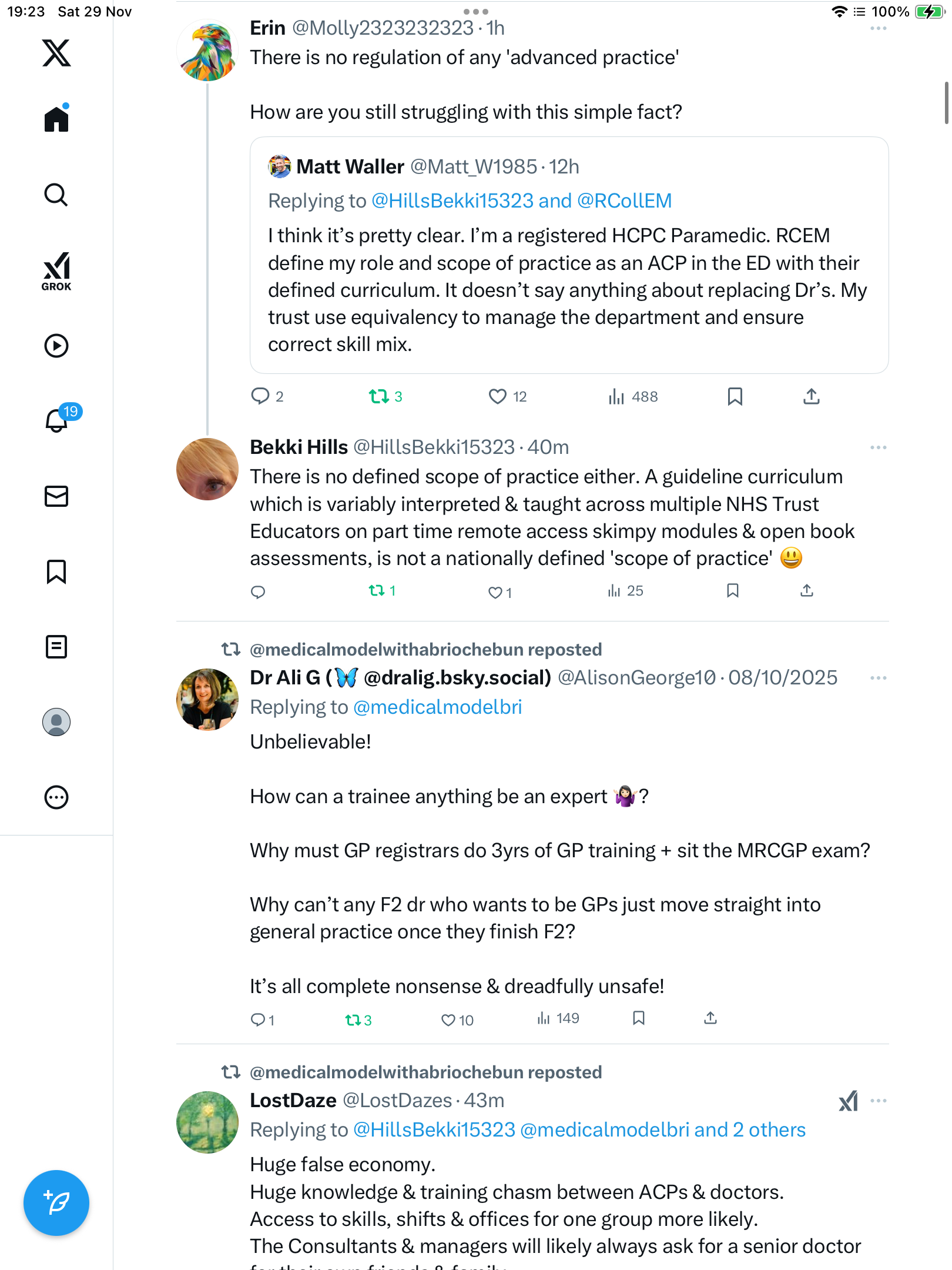Screen dimensions: 952x1270
Task: Open the @medicalmodelbri mention link
Action: click(438, 707)
